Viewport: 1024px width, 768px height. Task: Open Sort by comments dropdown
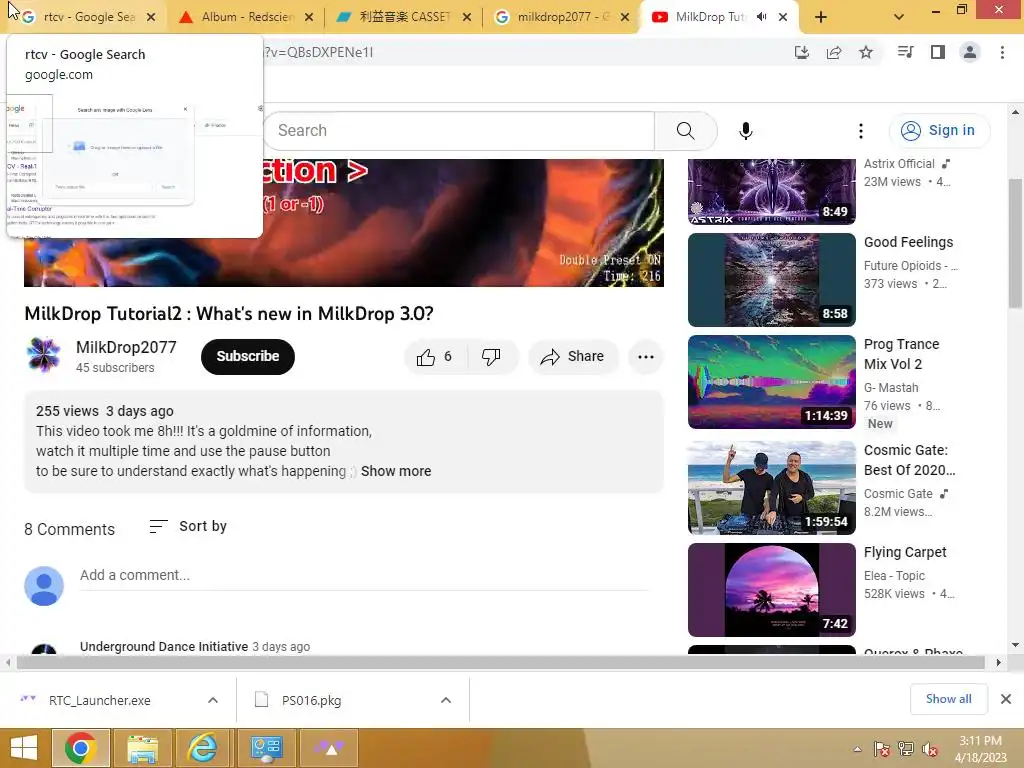188,526
